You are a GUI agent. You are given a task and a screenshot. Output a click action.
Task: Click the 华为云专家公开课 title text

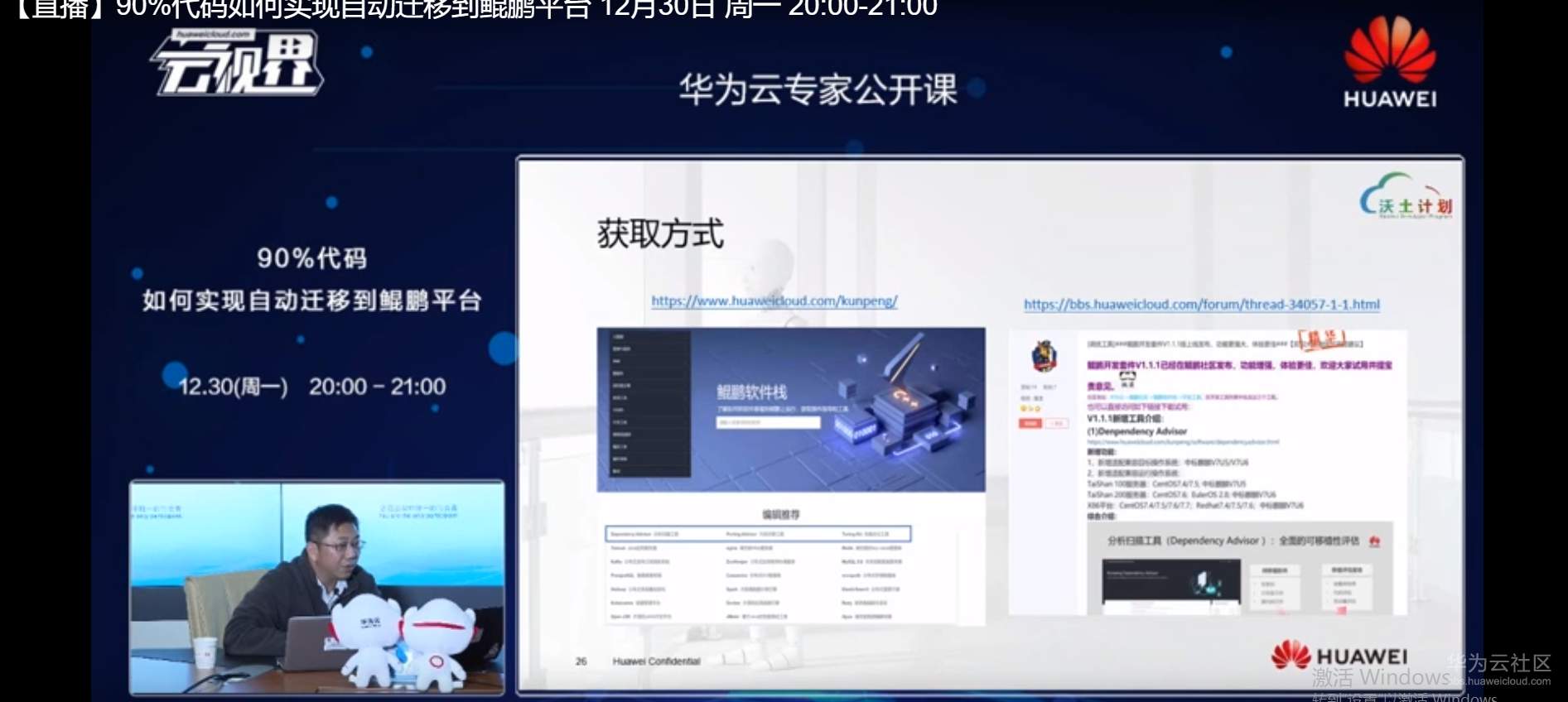tap(818, 89)
